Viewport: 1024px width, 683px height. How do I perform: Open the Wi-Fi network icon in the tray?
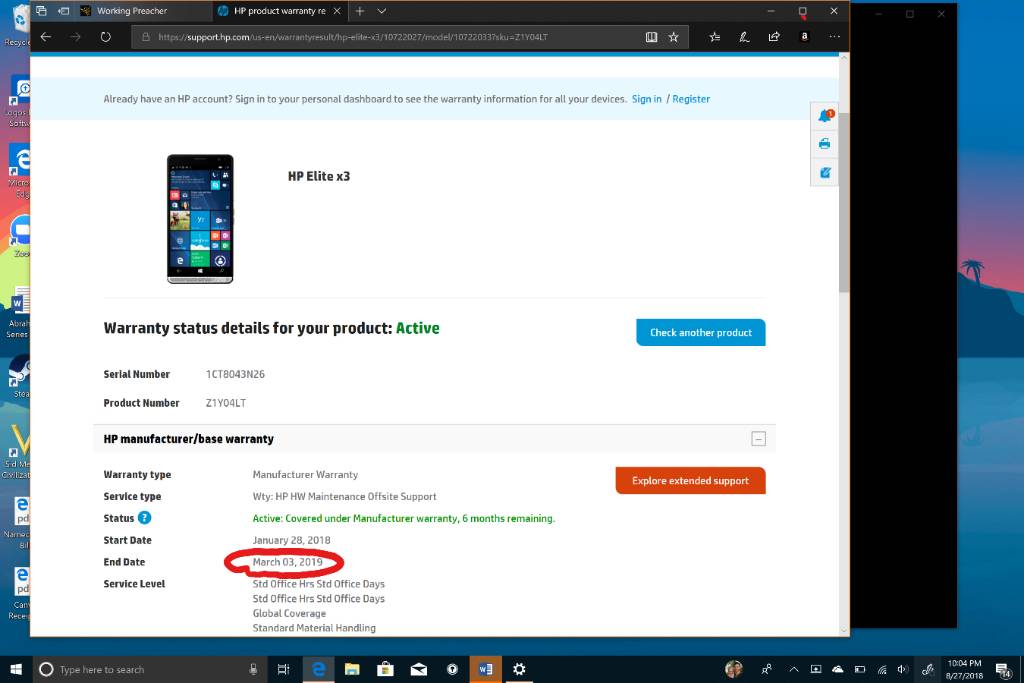[882, 669]
